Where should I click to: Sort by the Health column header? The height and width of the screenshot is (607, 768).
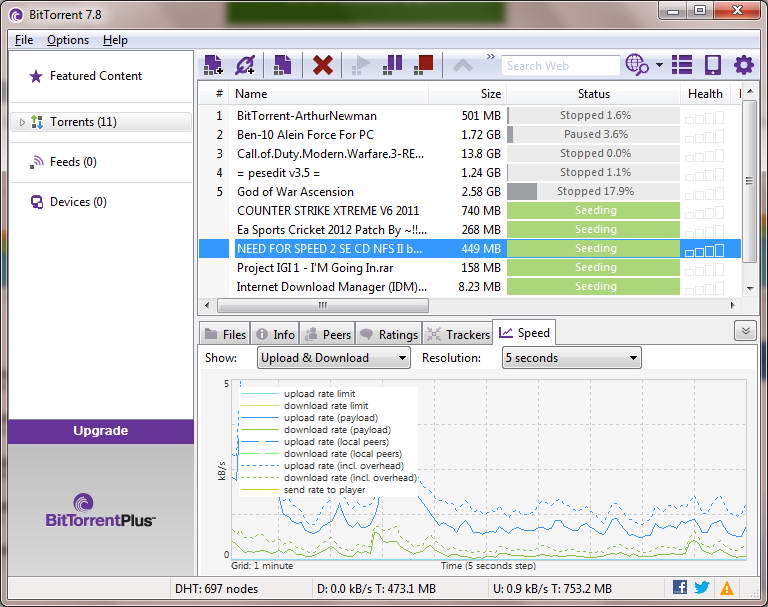(x=705, y=94)
